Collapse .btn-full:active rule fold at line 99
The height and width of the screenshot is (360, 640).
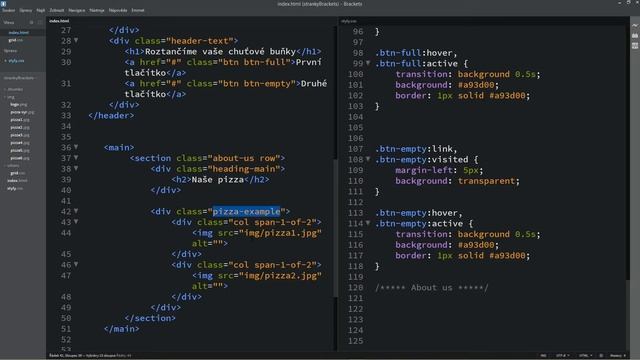click(x=368, y=63)
